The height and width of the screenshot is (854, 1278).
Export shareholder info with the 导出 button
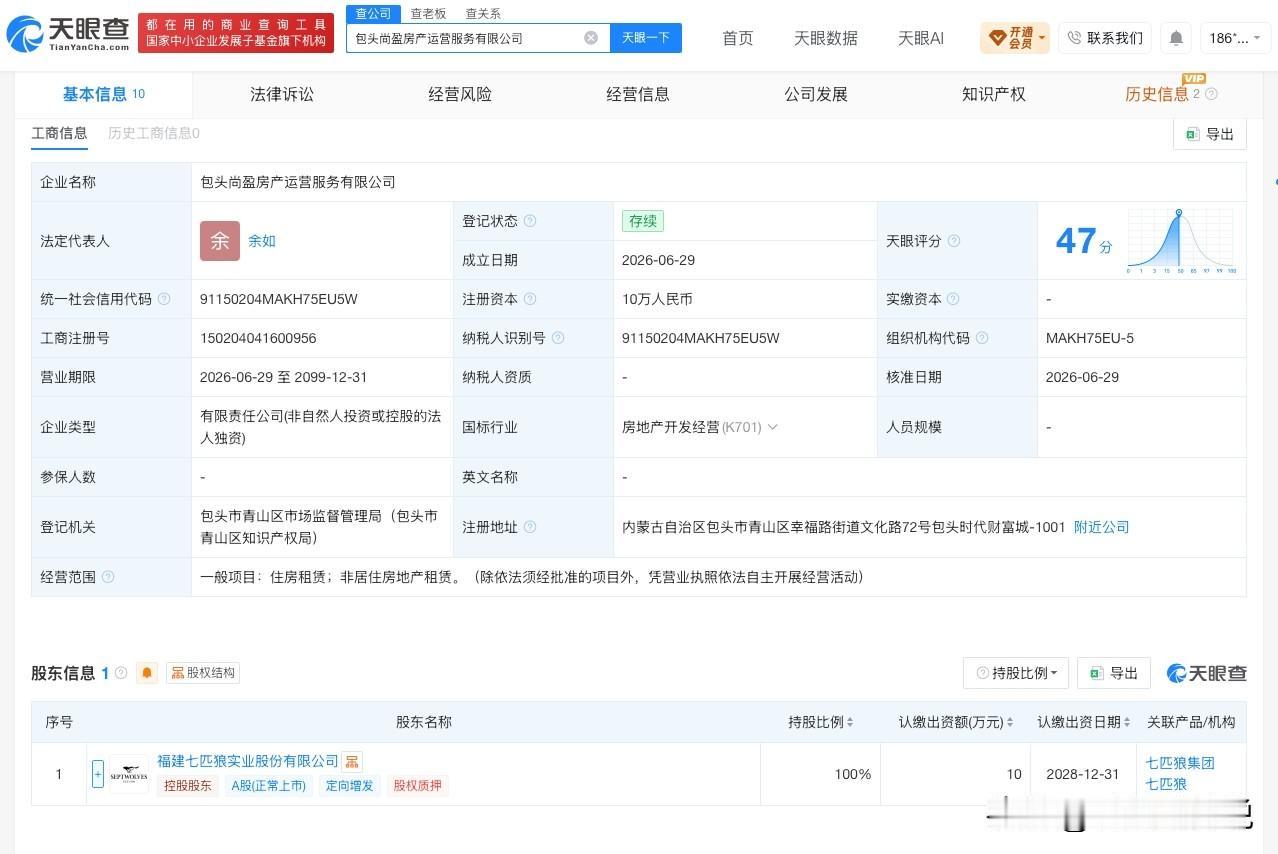[x=1113, y=673]
